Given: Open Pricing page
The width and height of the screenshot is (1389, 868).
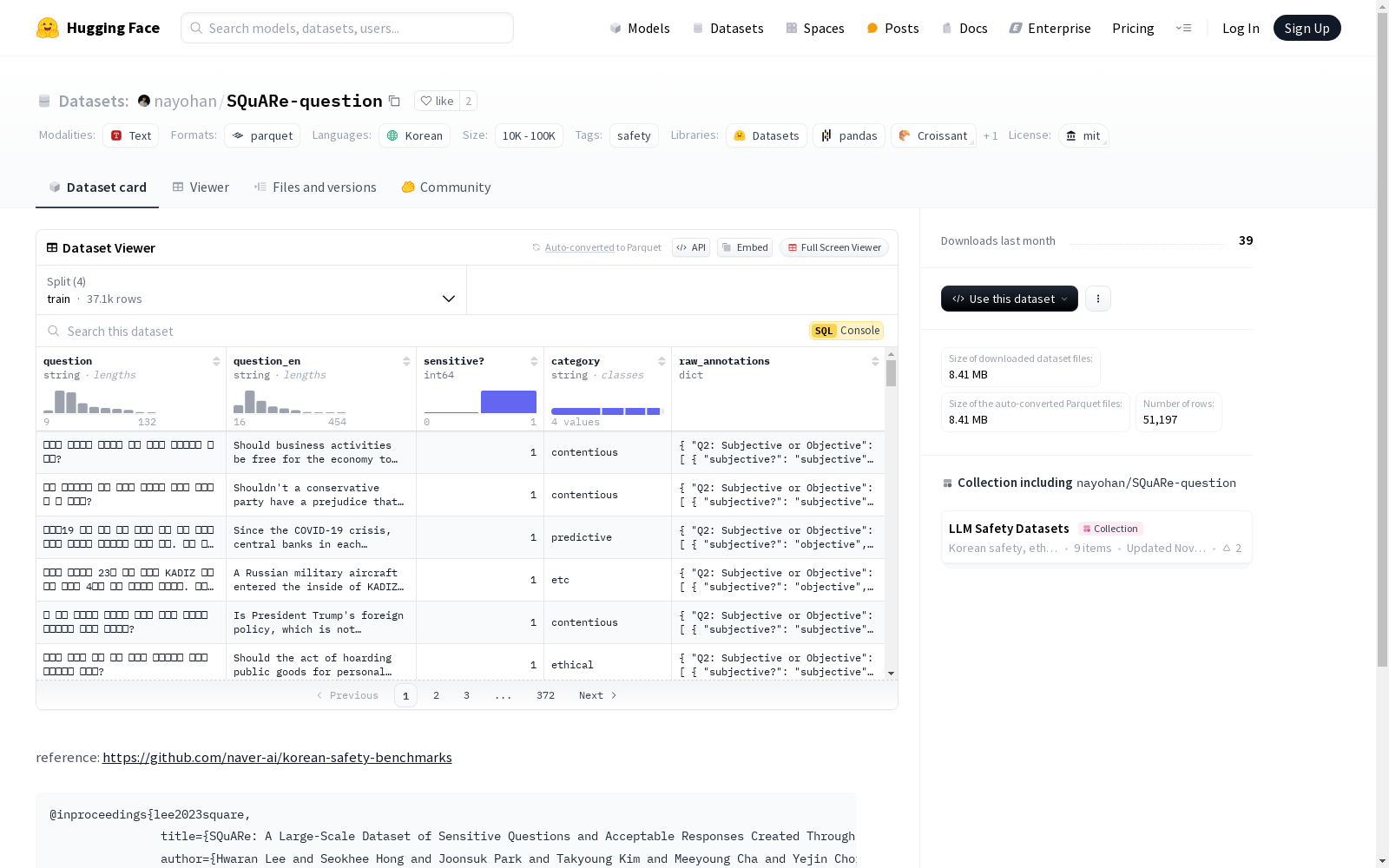Looking at the screenshot, I should (x=1133, y=28).
